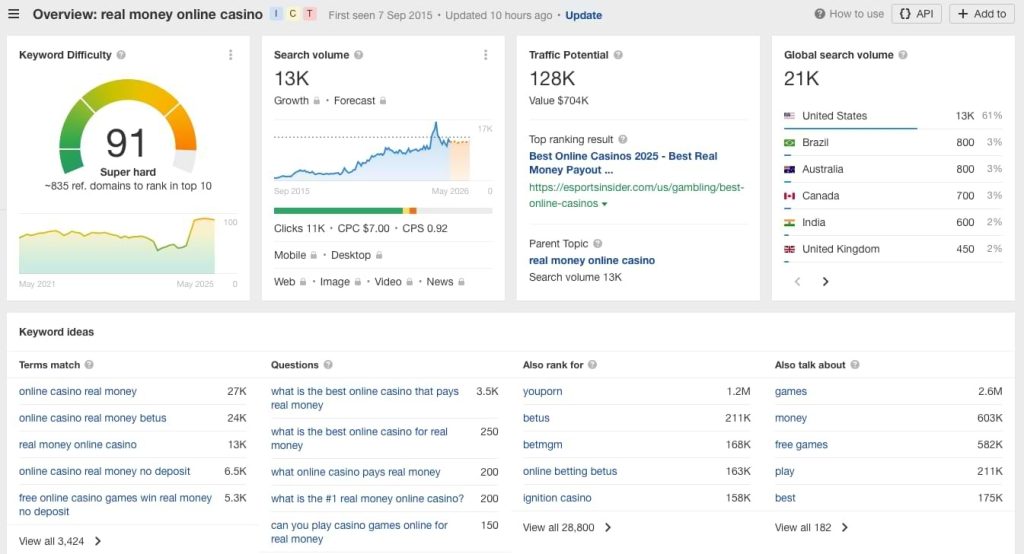Click the Top ranking result help icon
Screen dimensions: 1024x554
point(623,140)
